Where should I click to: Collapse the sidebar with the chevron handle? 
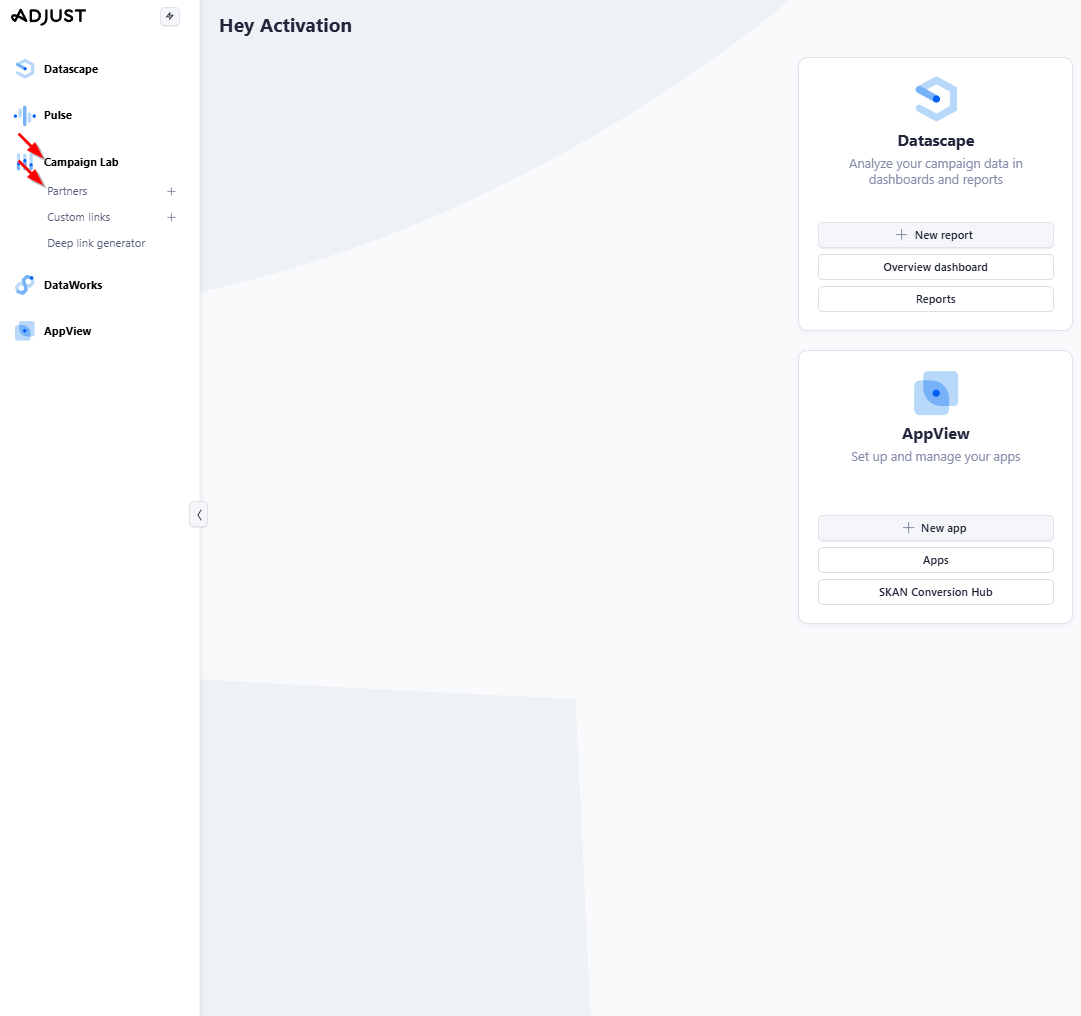[x=199, y=514]
